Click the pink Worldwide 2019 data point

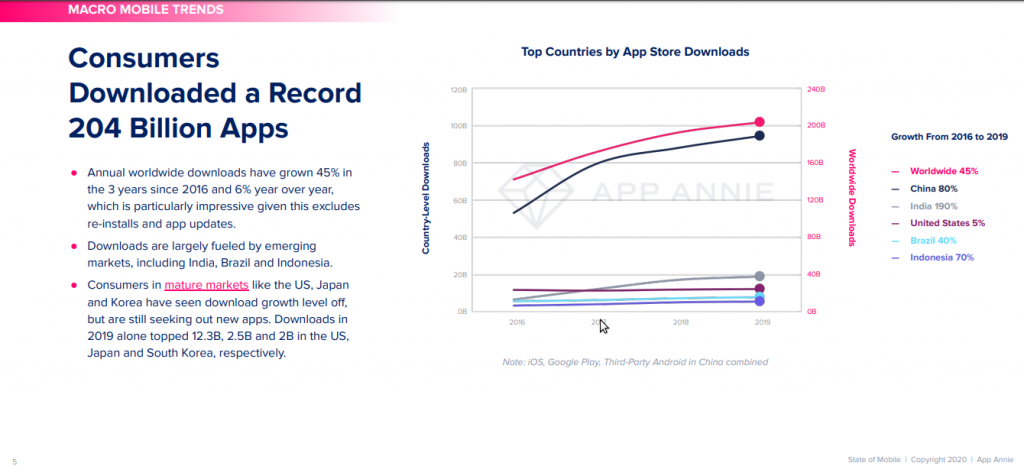pos(760,122)
